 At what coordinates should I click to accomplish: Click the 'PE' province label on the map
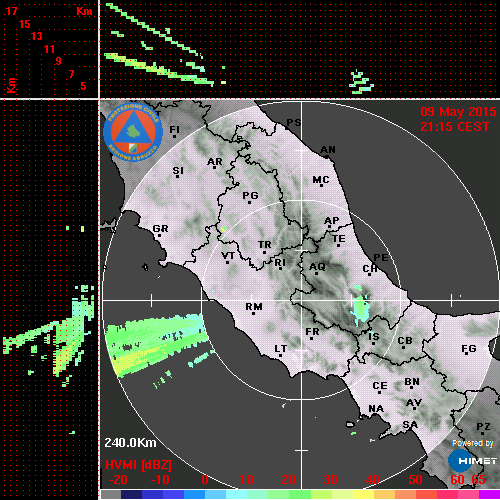(381, 257)
